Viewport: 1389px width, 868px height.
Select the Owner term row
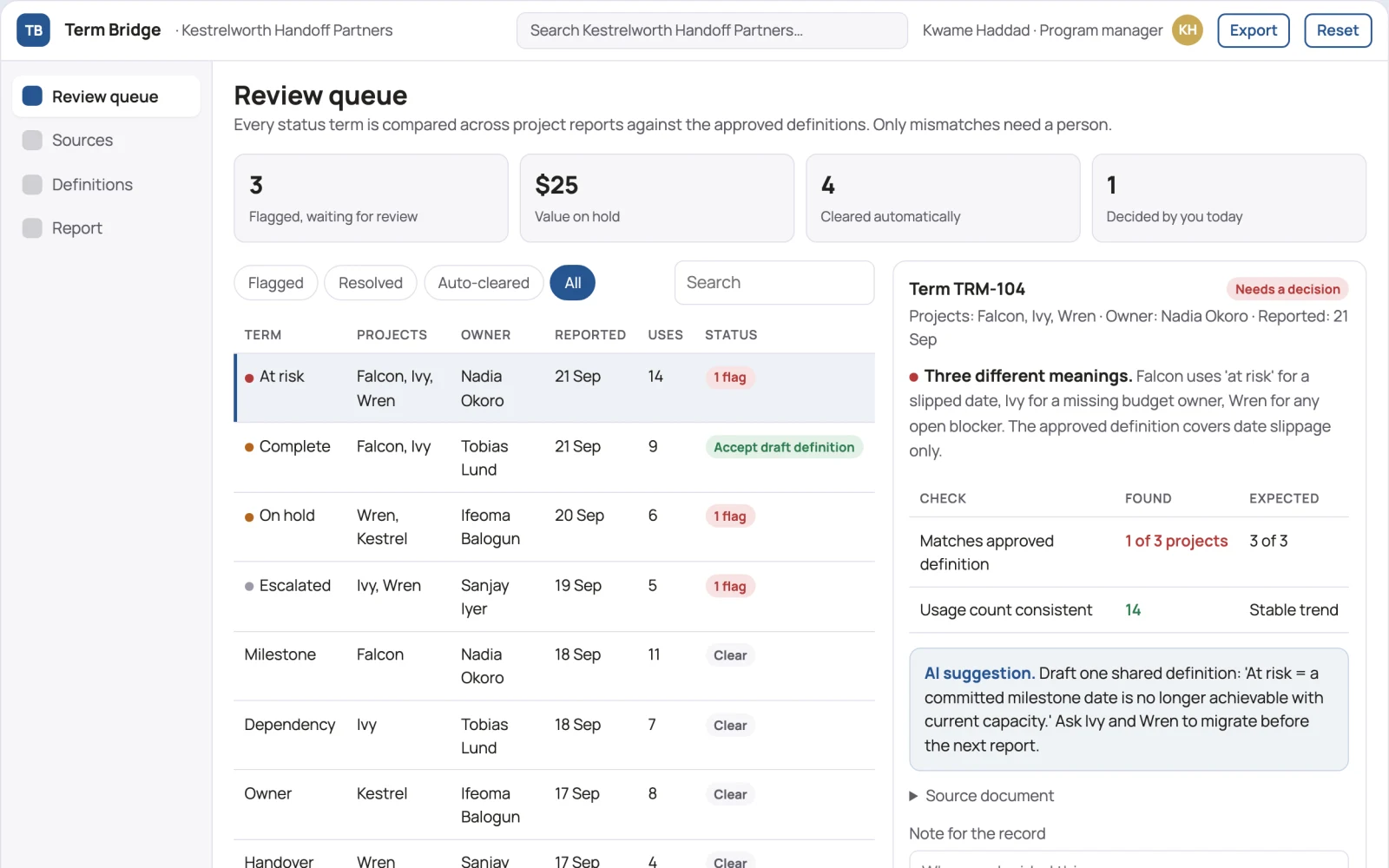click(x=555, y=805)
